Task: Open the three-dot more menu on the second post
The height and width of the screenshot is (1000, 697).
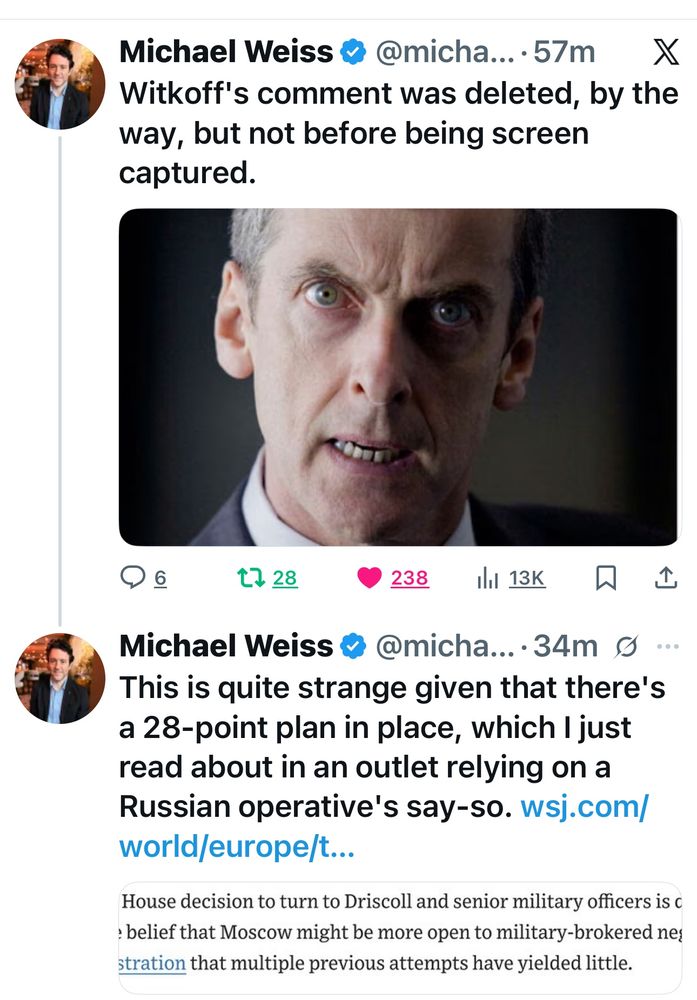Action: click(666, 647)
